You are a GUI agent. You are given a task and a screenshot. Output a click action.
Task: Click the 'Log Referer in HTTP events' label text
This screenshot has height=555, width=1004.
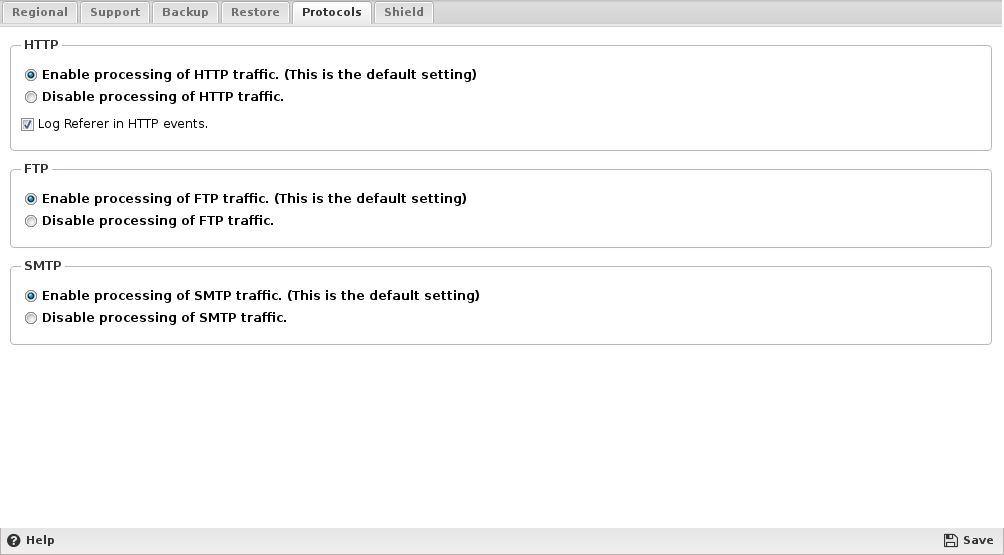[122, 124]
